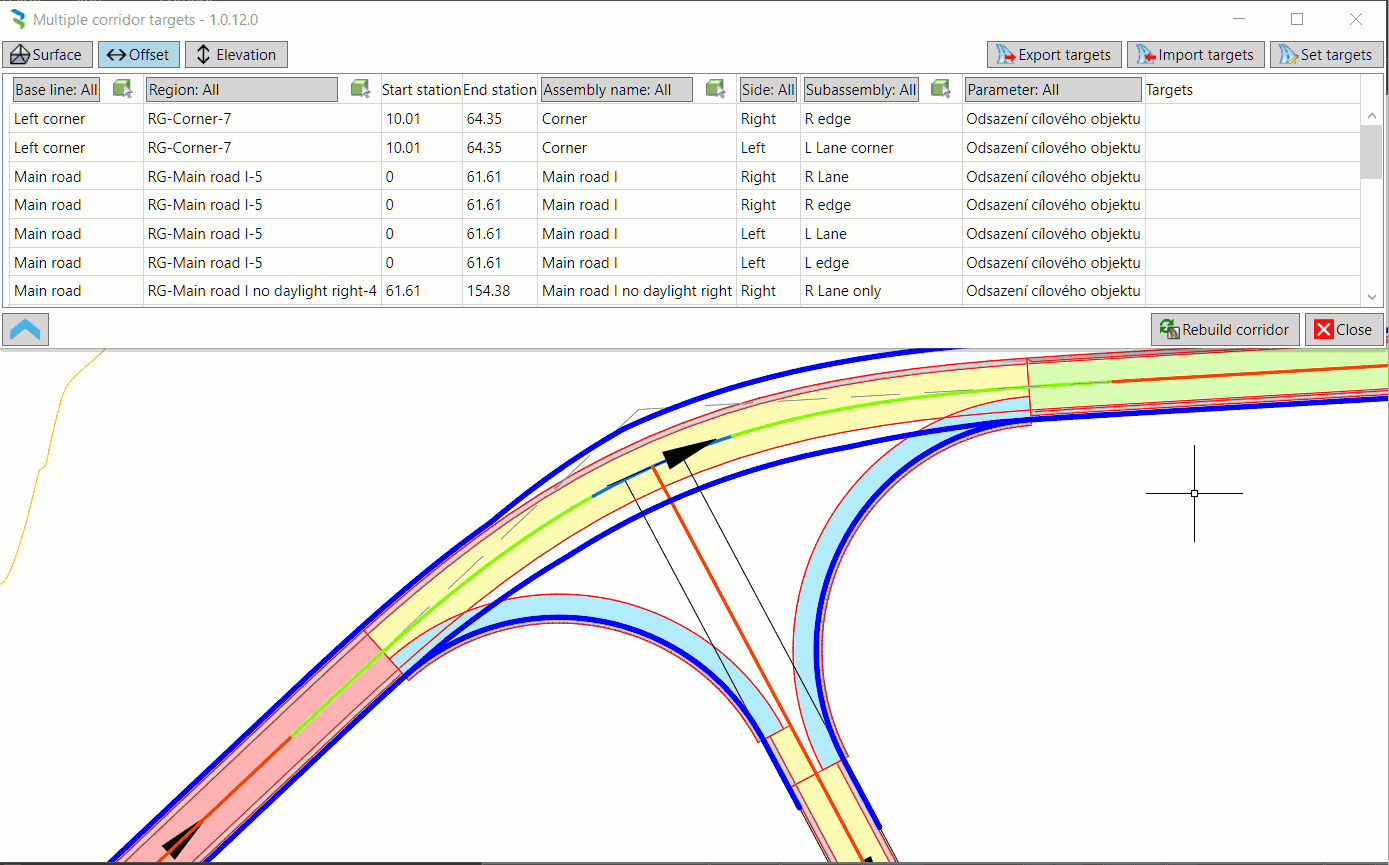The width and height of the screenshot is (1389, 865).
Task: Click Import targets button
Action: tap(1196, 55)
